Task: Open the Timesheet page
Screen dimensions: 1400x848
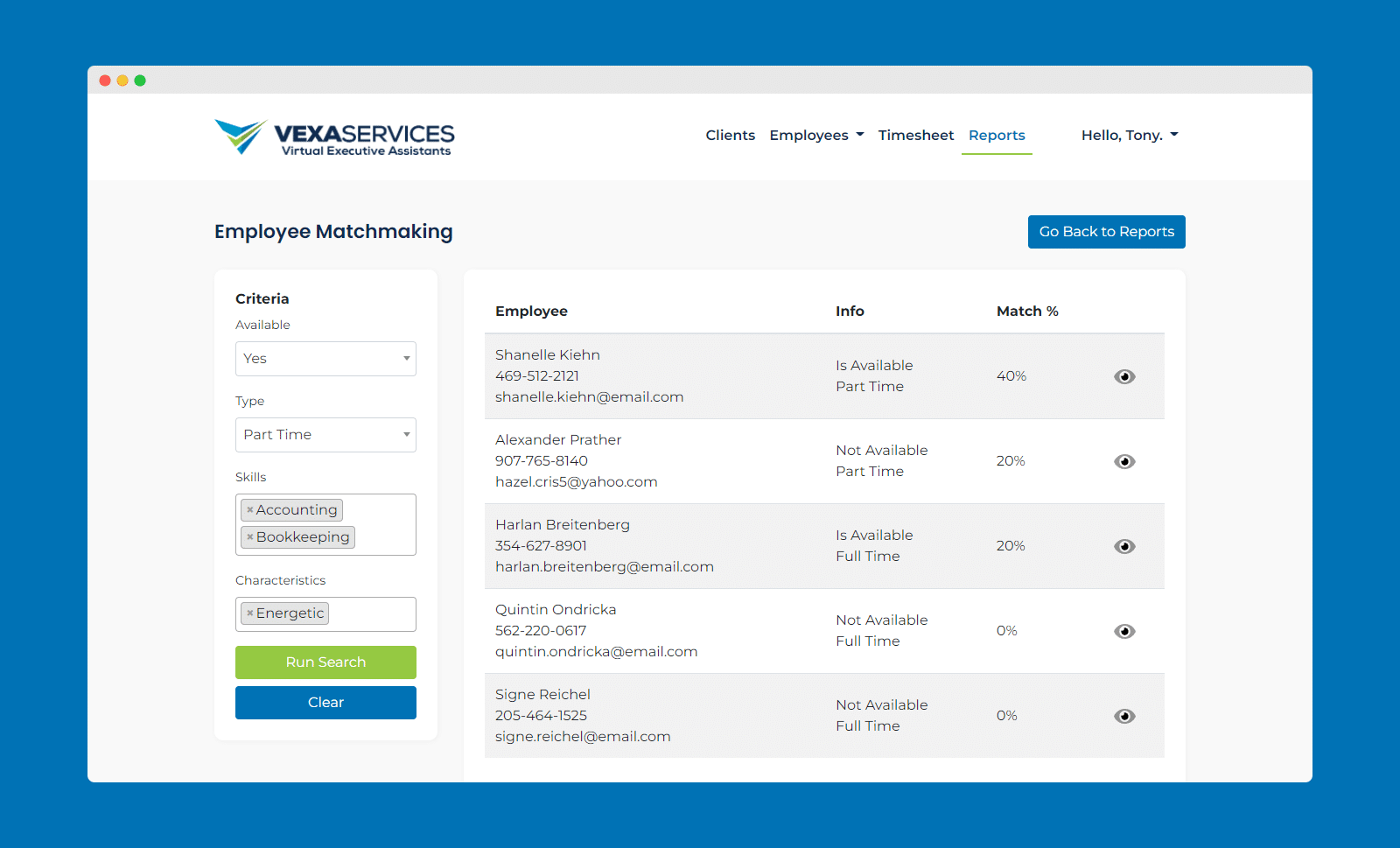Action: tap(916, 135)
